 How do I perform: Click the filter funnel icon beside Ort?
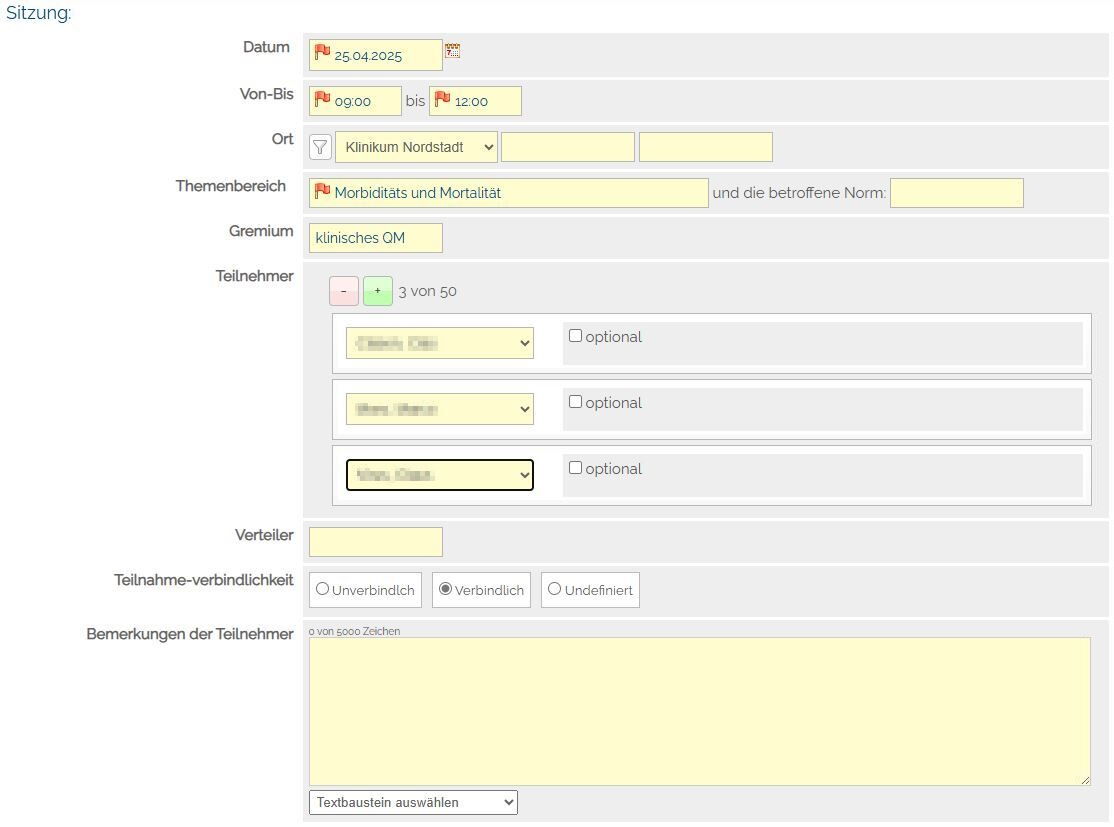click(x=320, y=147)
